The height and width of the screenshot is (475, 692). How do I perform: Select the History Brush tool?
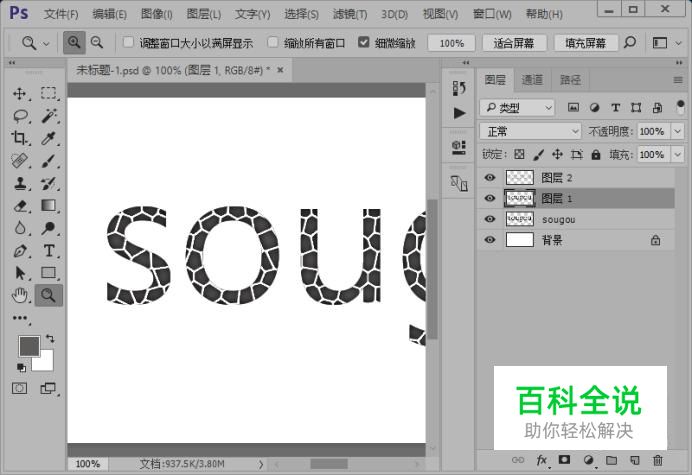click(48, 183)
